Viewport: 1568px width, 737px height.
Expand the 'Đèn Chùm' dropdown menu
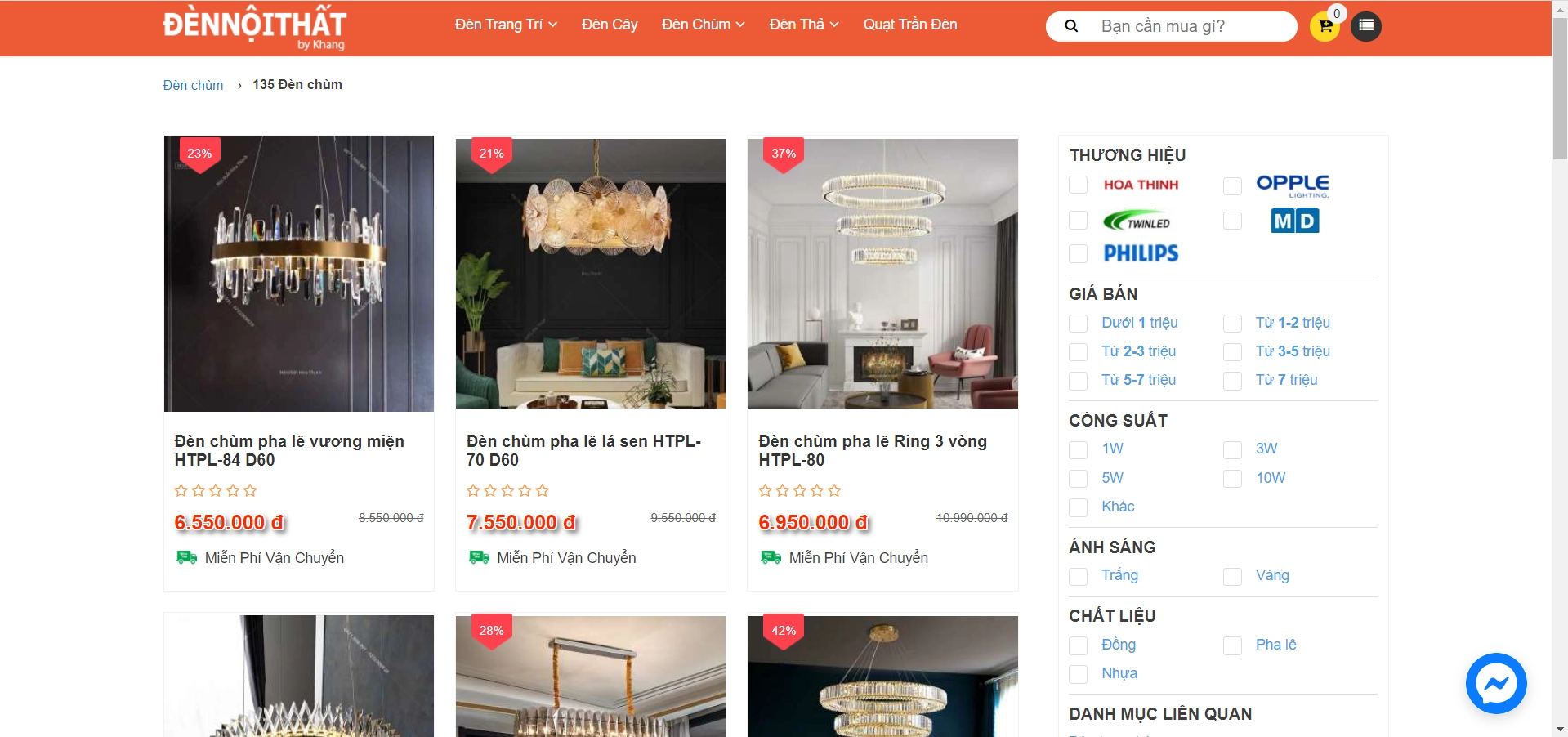click(703, 25)
